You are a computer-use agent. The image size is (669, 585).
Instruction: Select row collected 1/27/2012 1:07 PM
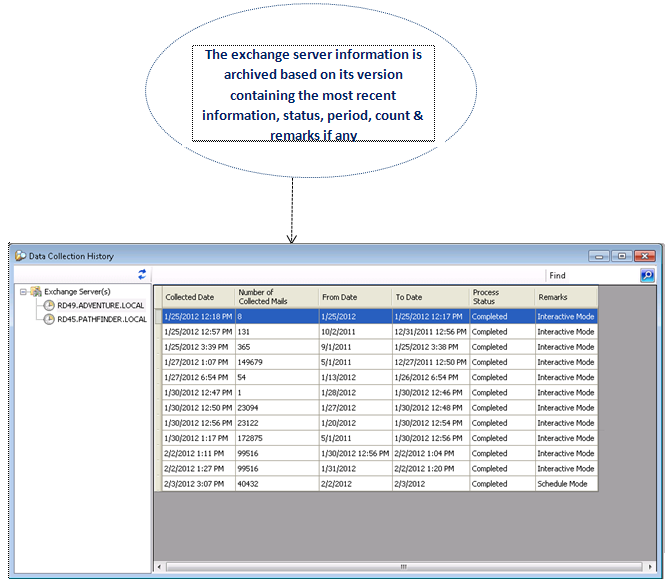click(380, 362)
